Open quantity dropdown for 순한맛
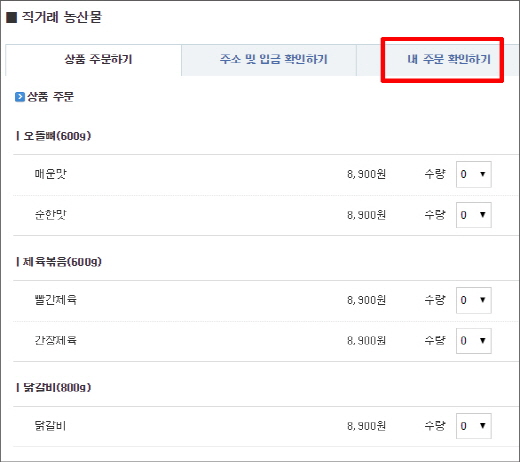 pyautogui.click(x=474, y=215)
